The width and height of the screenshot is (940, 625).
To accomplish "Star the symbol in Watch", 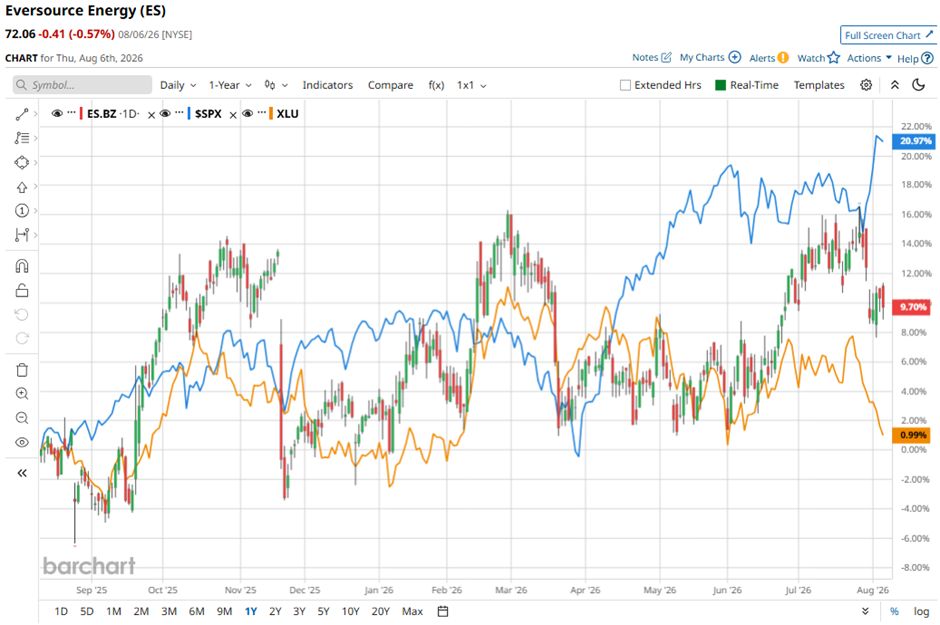I will 833,58.
